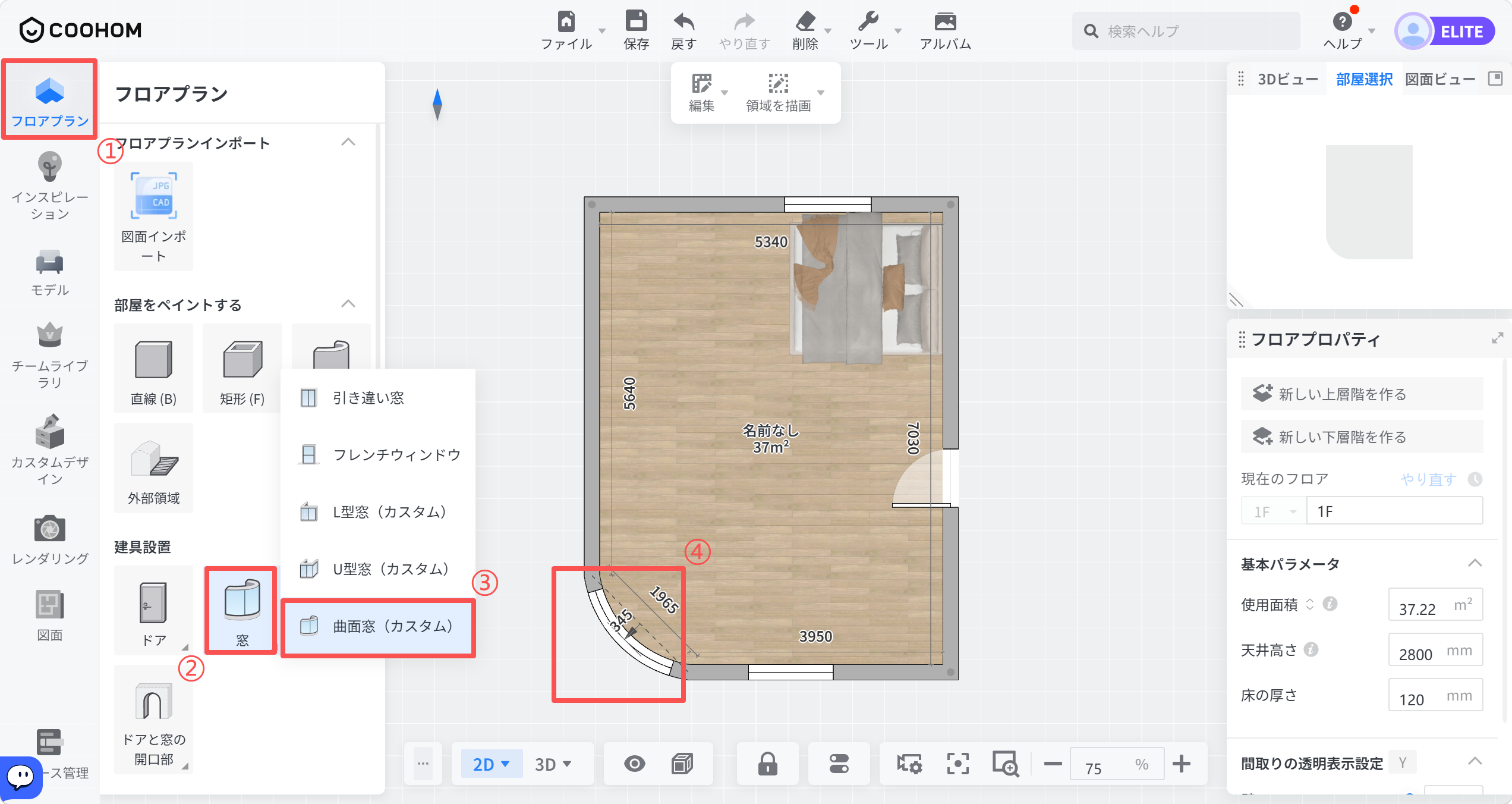This screenshot has height=804, width=1512.
Task: Click the 床の厚さ 120 input field
Action: click(x=1435, y=696)
